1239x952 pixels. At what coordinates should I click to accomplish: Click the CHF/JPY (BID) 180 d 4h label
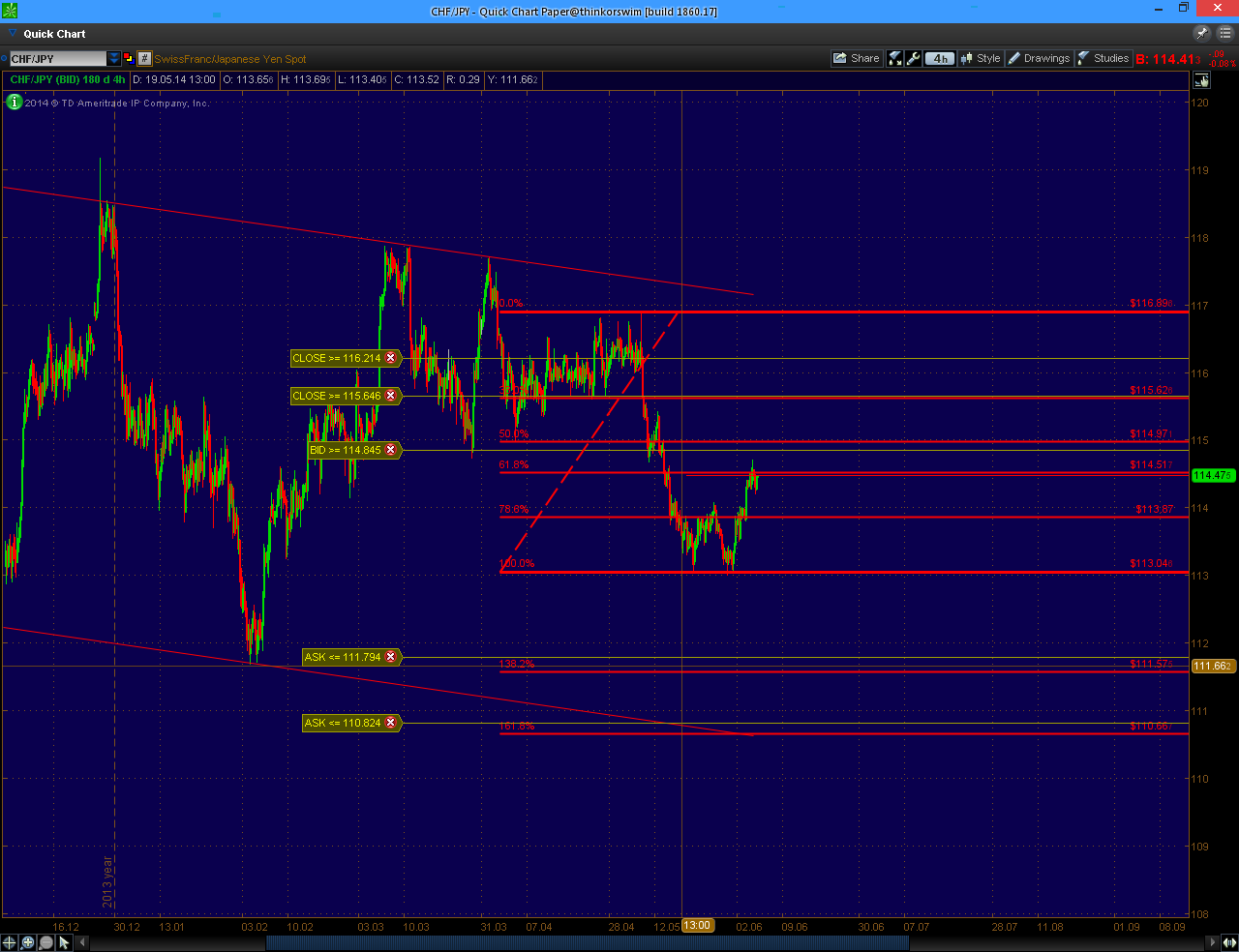click(68, 79)
